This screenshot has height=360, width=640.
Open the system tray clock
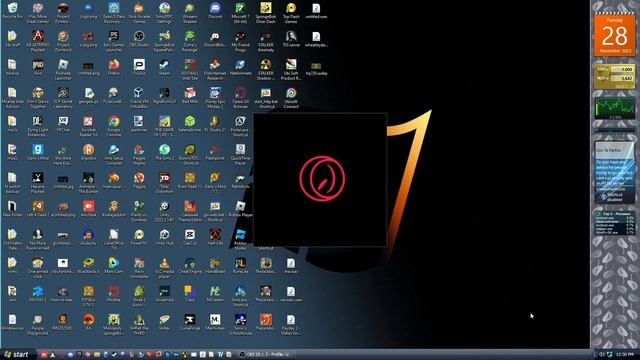[625, 354]
